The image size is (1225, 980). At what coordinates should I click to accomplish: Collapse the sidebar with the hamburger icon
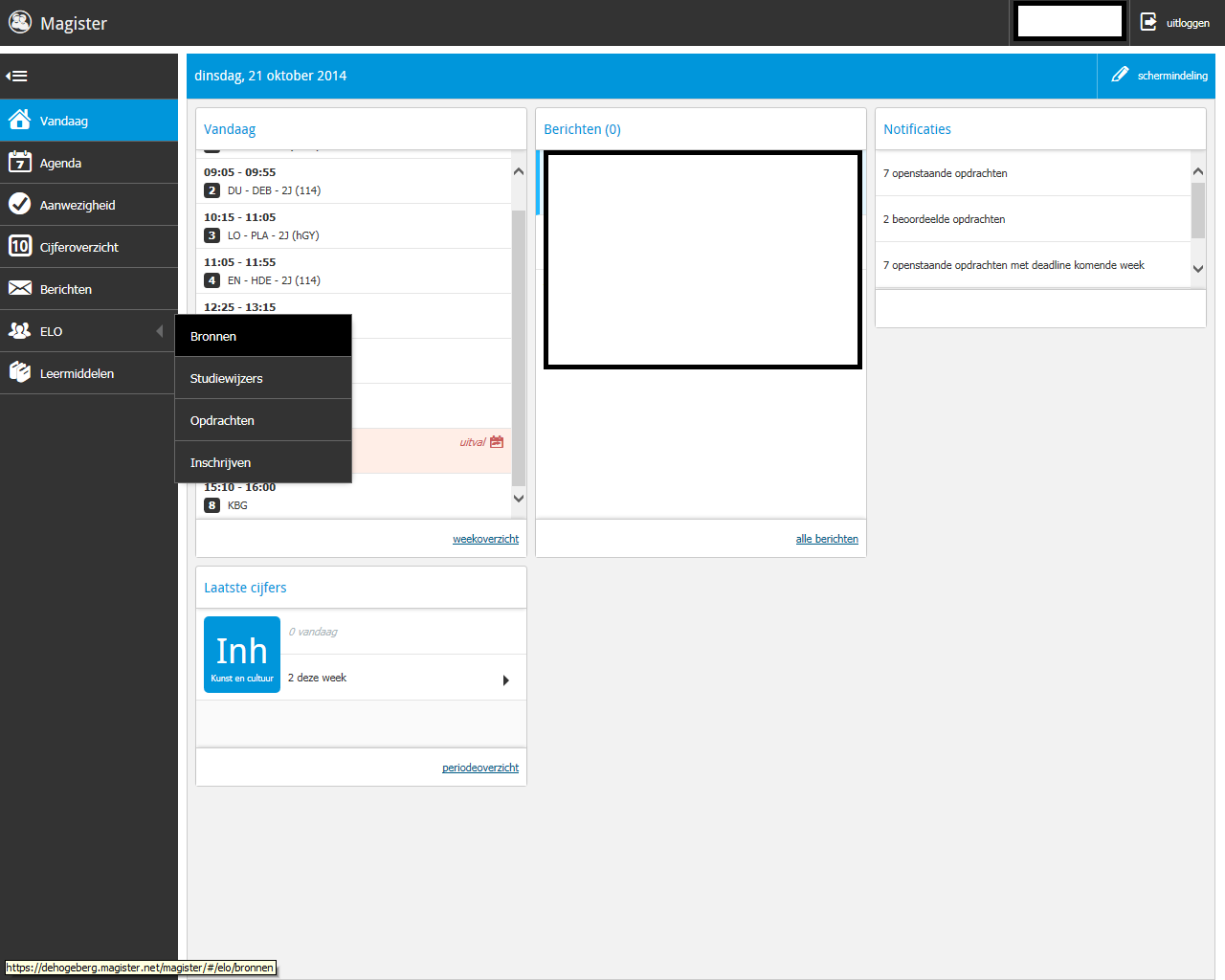pyautogui.click(x=16, y=76)
